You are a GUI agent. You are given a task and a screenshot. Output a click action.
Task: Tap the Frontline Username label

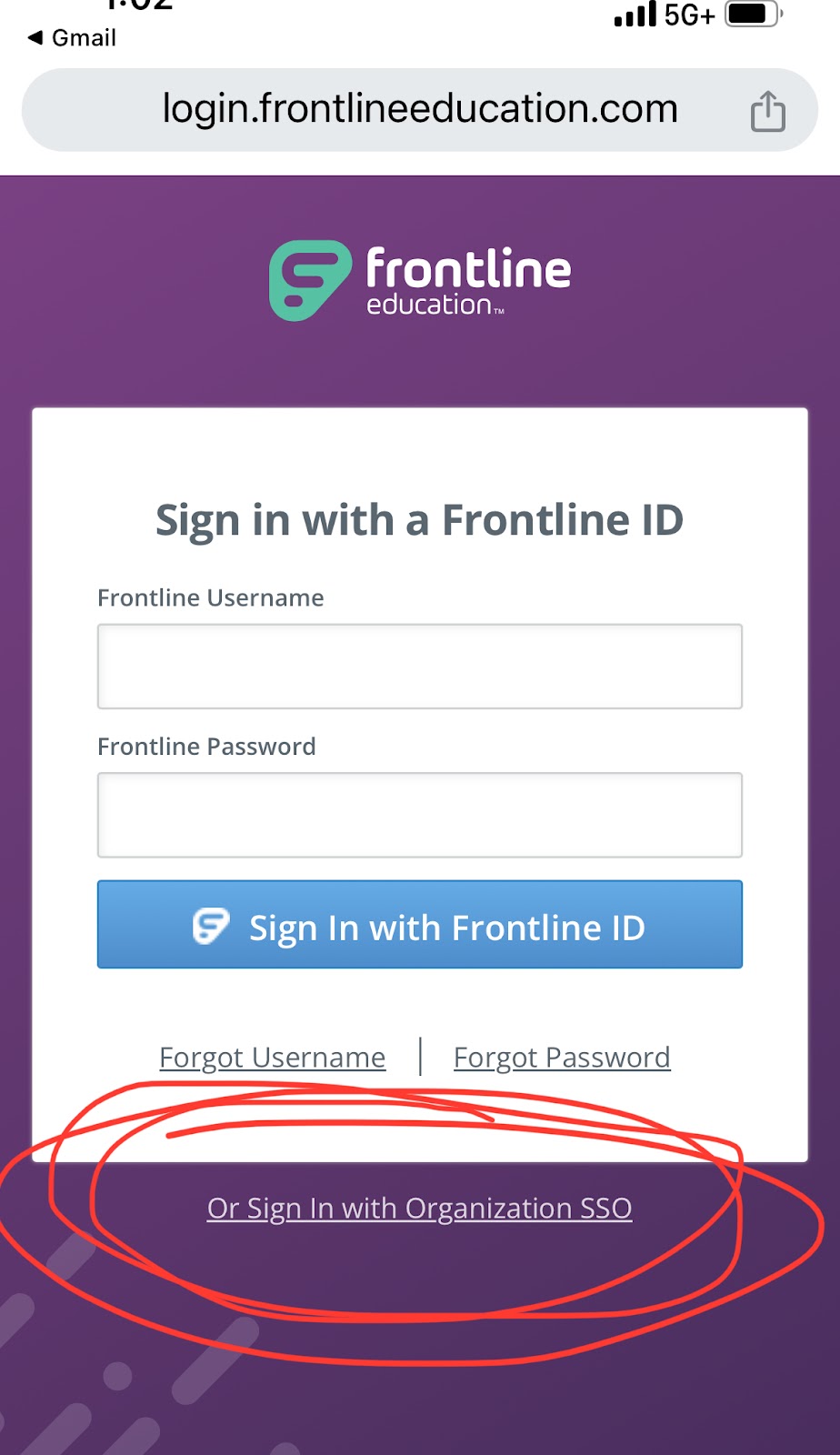pyautogui.click(x=211, y=597)
